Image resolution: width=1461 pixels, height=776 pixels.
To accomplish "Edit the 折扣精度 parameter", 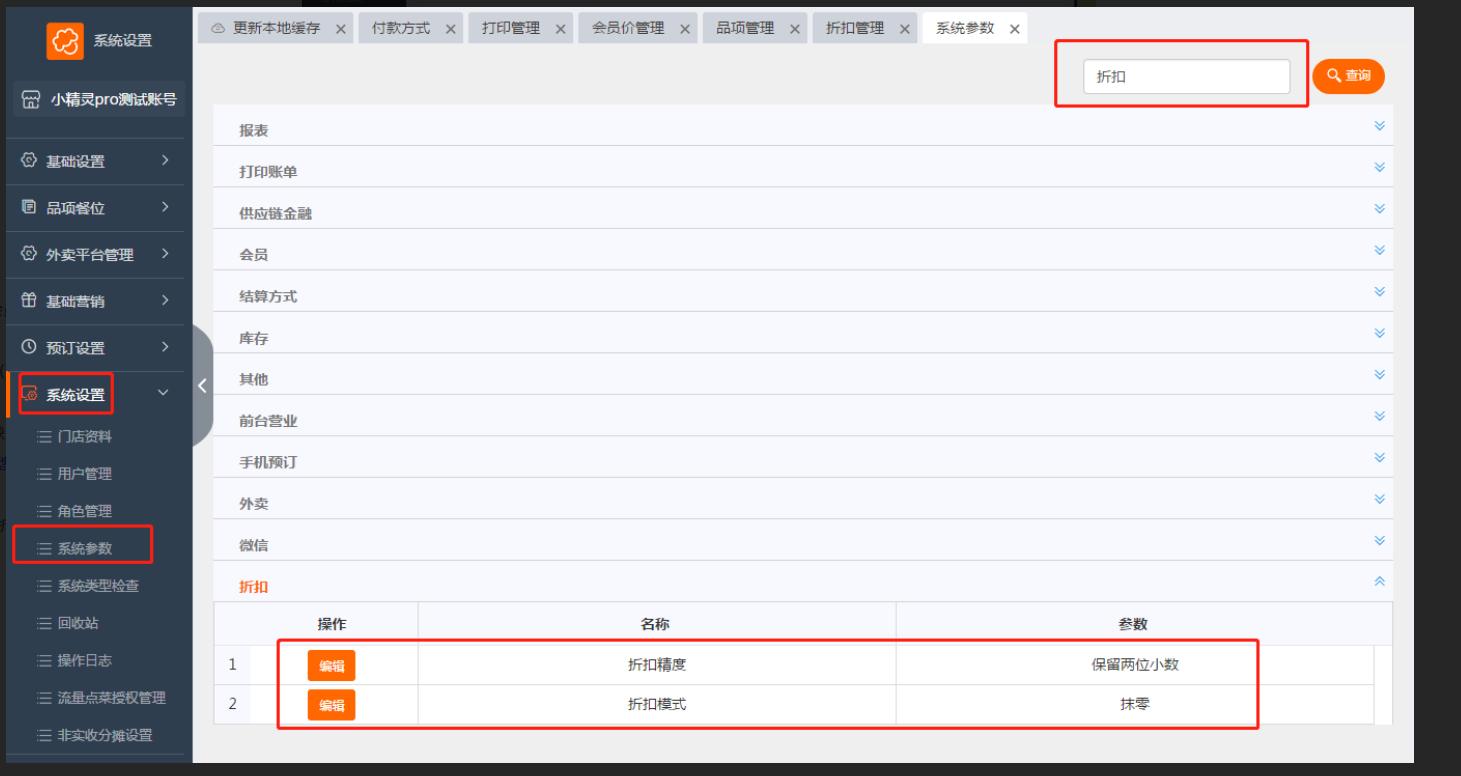I will (331, 666).
